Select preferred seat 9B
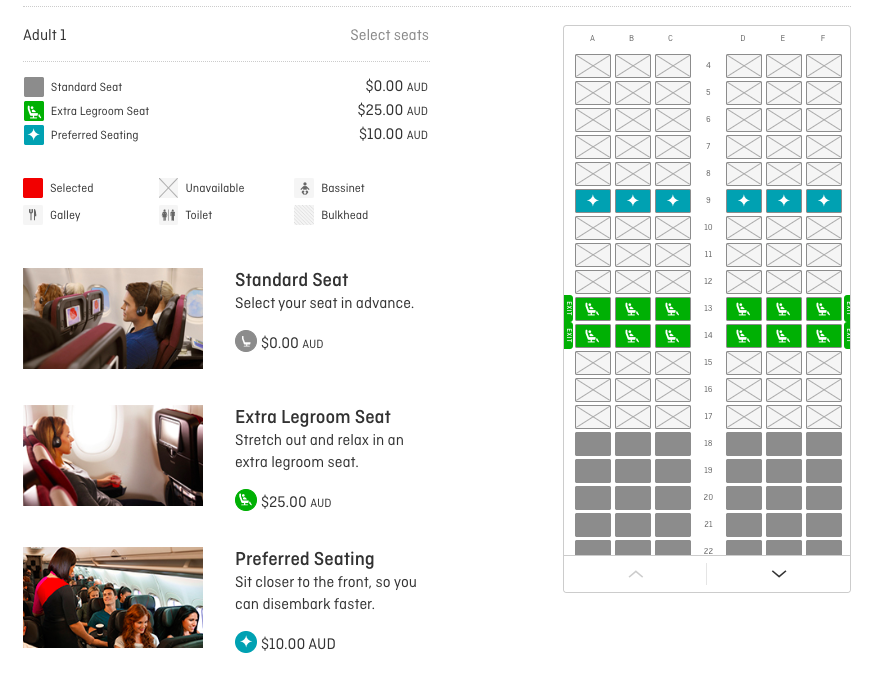 click(x=633, y=200)
